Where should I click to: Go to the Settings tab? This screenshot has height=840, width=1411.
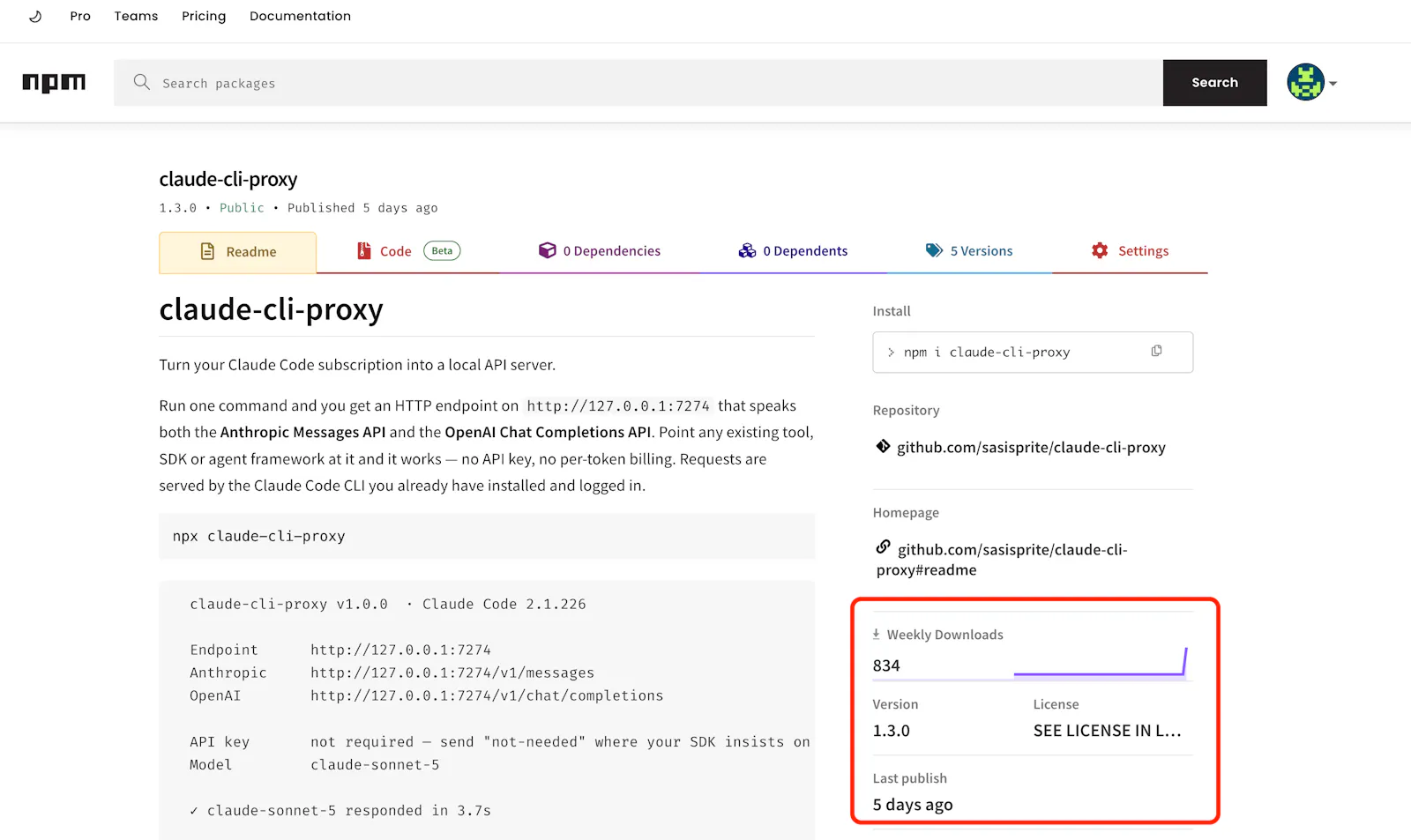pyautogui.click(x=1130, y=251)
